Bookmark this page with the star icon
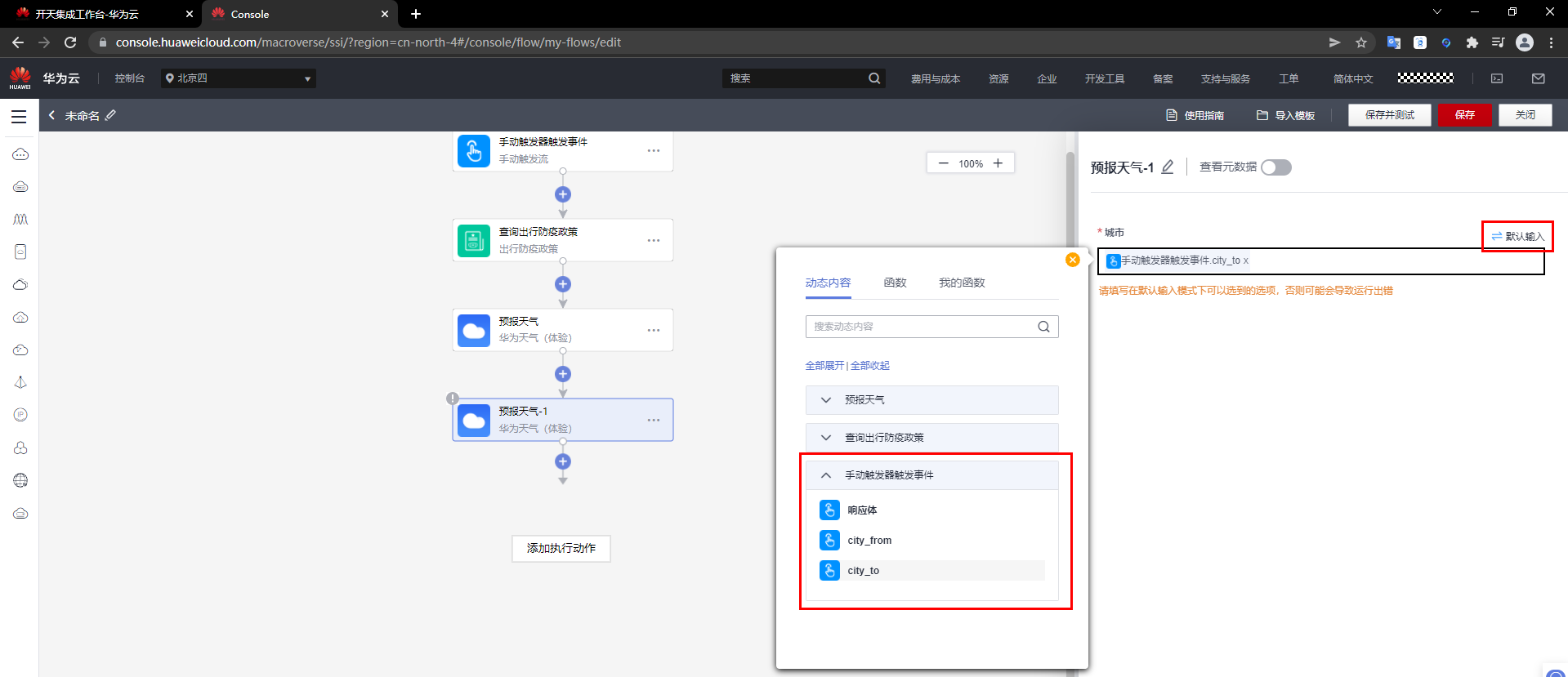The image size is (1568, 677). coord(1361,42)
